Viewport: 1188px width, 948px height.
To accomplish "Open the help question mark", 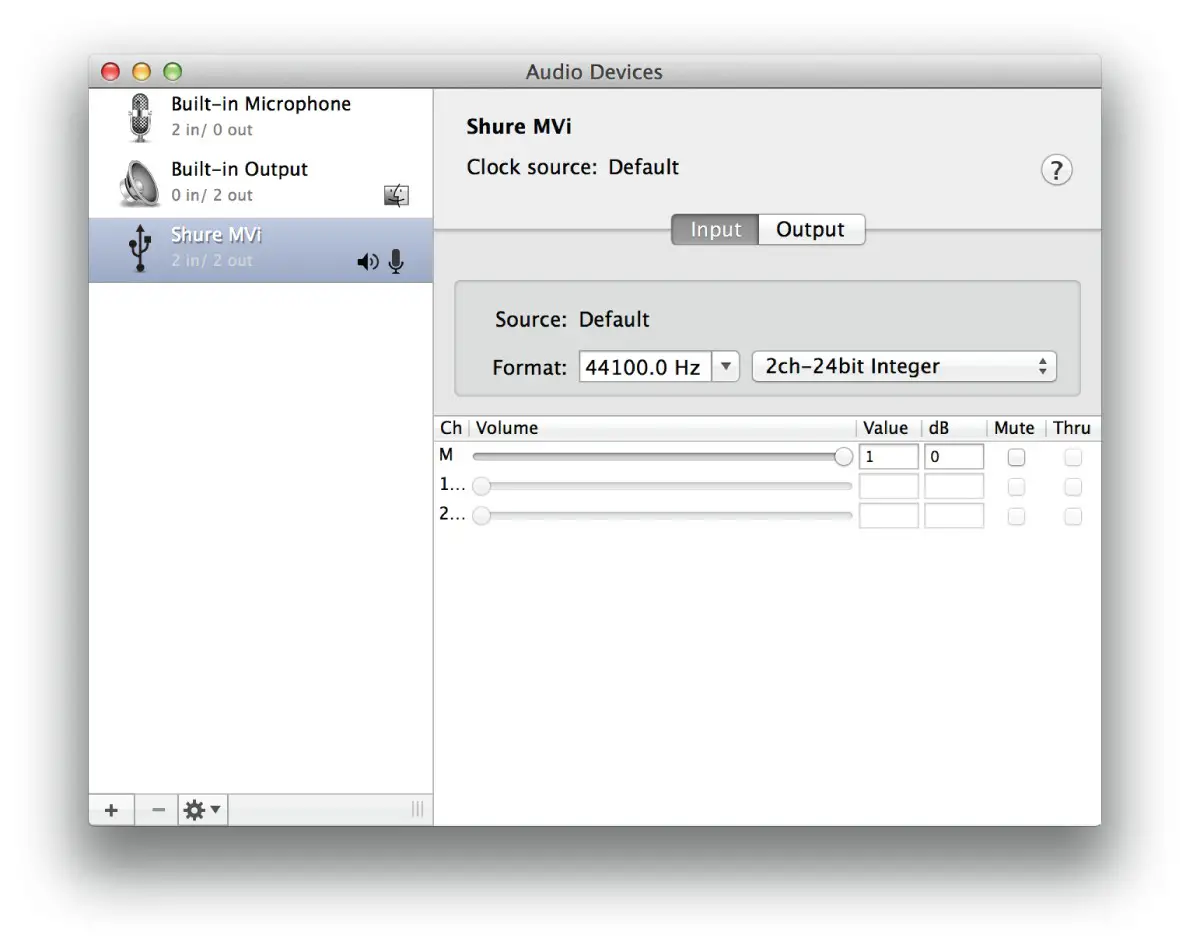I will (1056, 170).
